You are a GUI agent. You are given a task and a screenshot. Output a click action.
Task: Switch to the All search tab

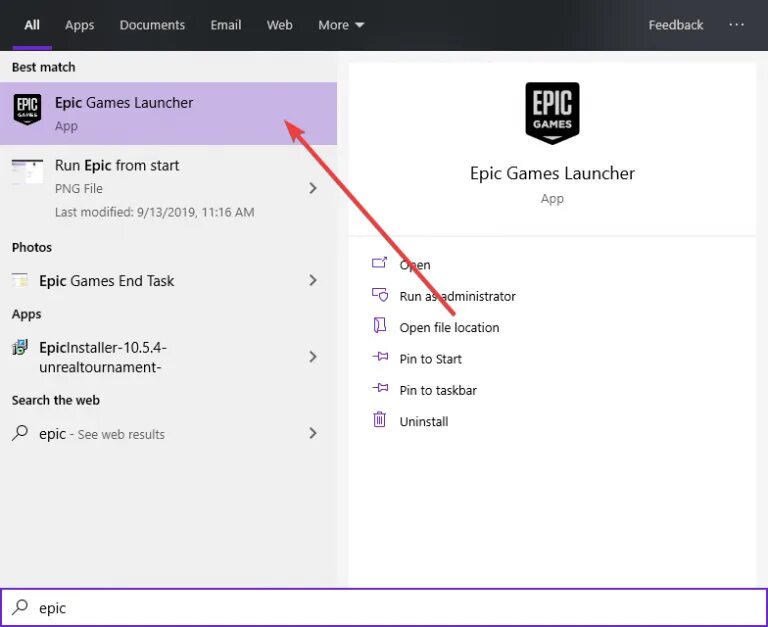[32, 25]
